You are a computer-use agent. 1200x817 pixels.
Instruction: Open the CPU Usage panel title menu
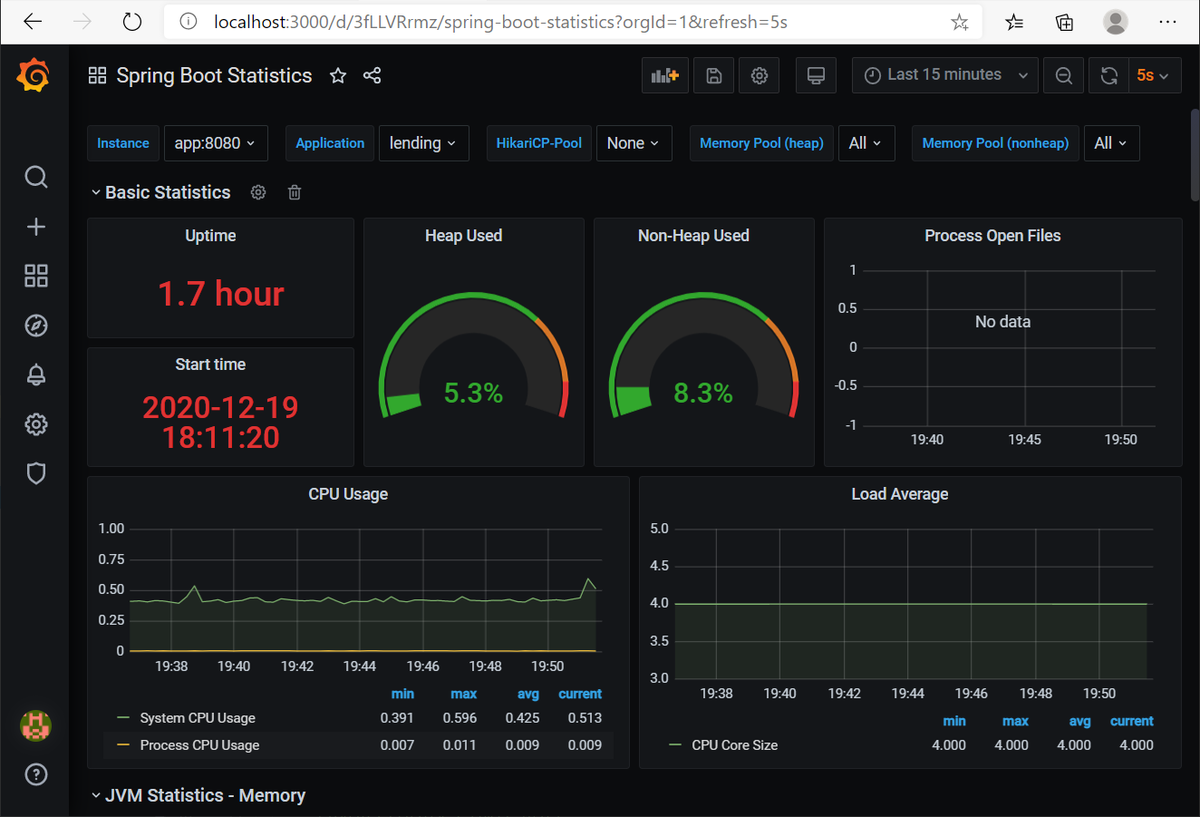[348, 494]
